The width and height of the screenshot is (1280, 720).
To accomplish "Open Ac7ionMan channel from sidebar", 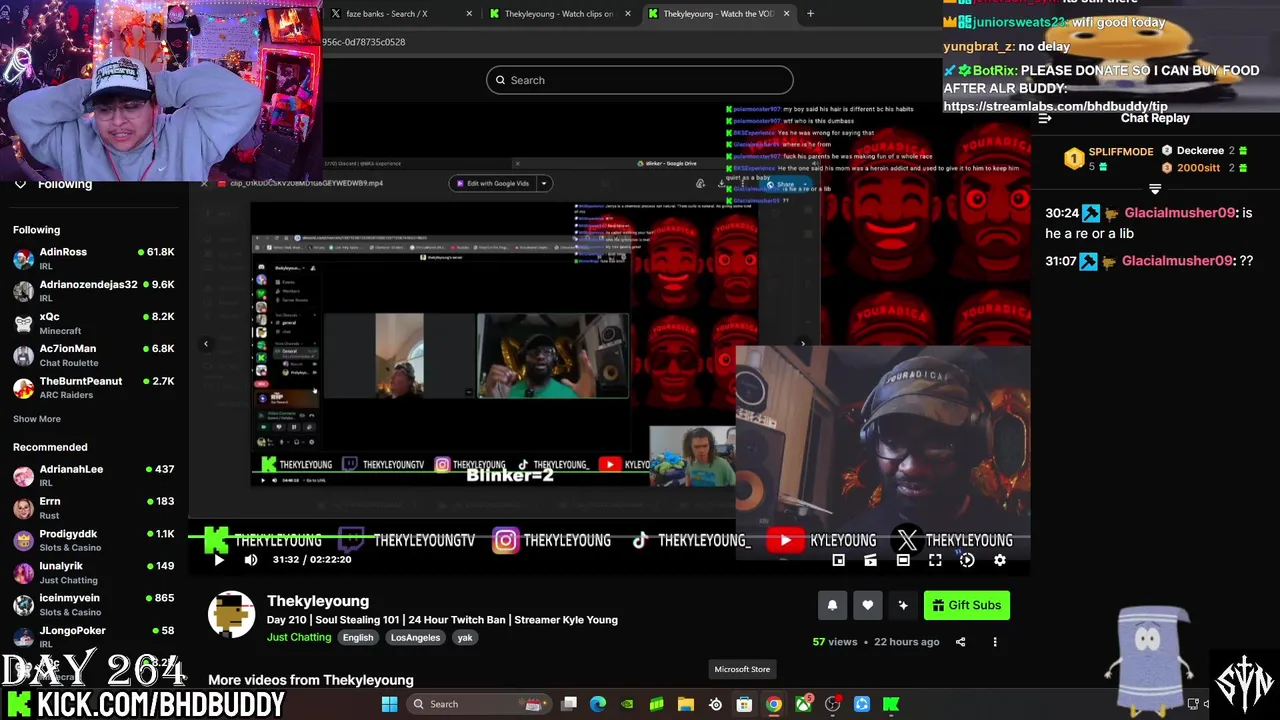I will 94,354.
